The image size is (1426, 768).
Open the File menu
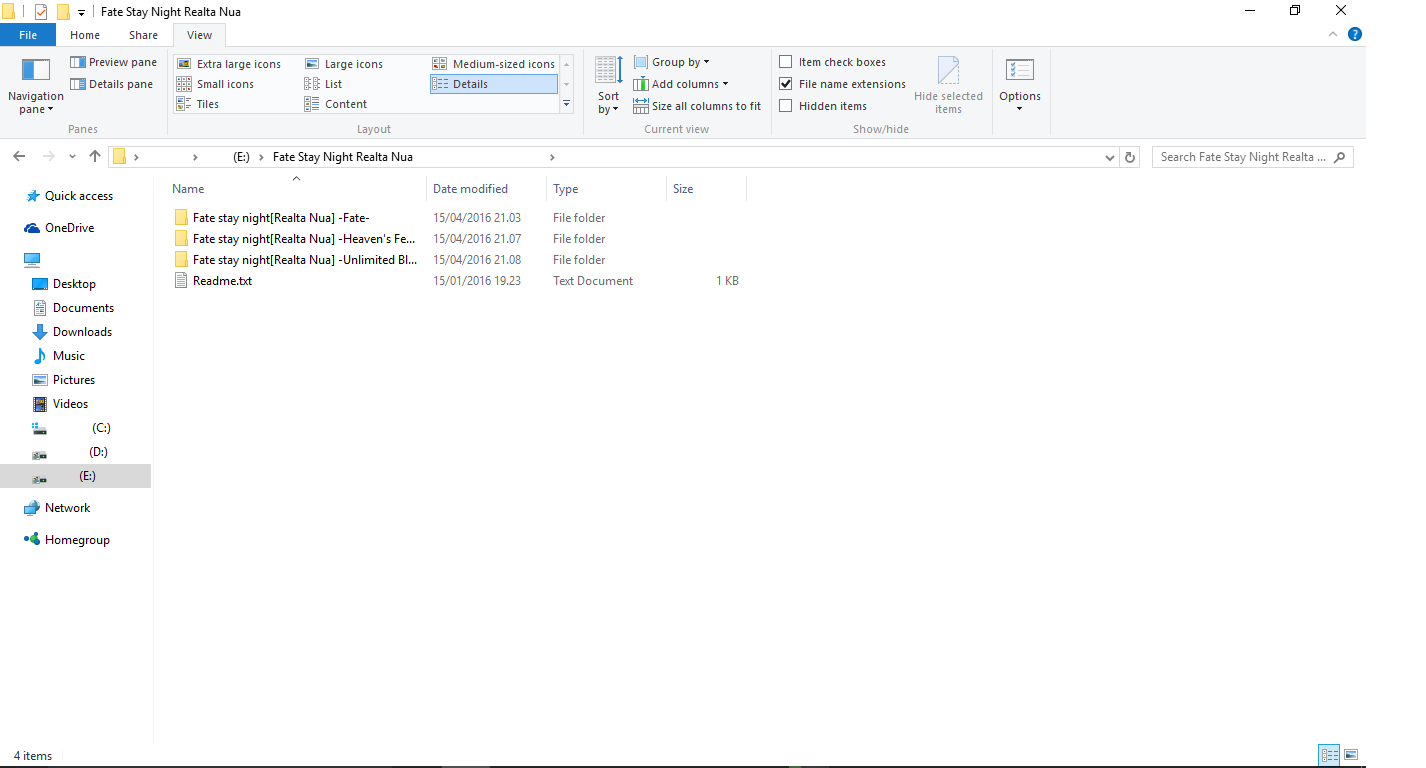pos(28,35)
